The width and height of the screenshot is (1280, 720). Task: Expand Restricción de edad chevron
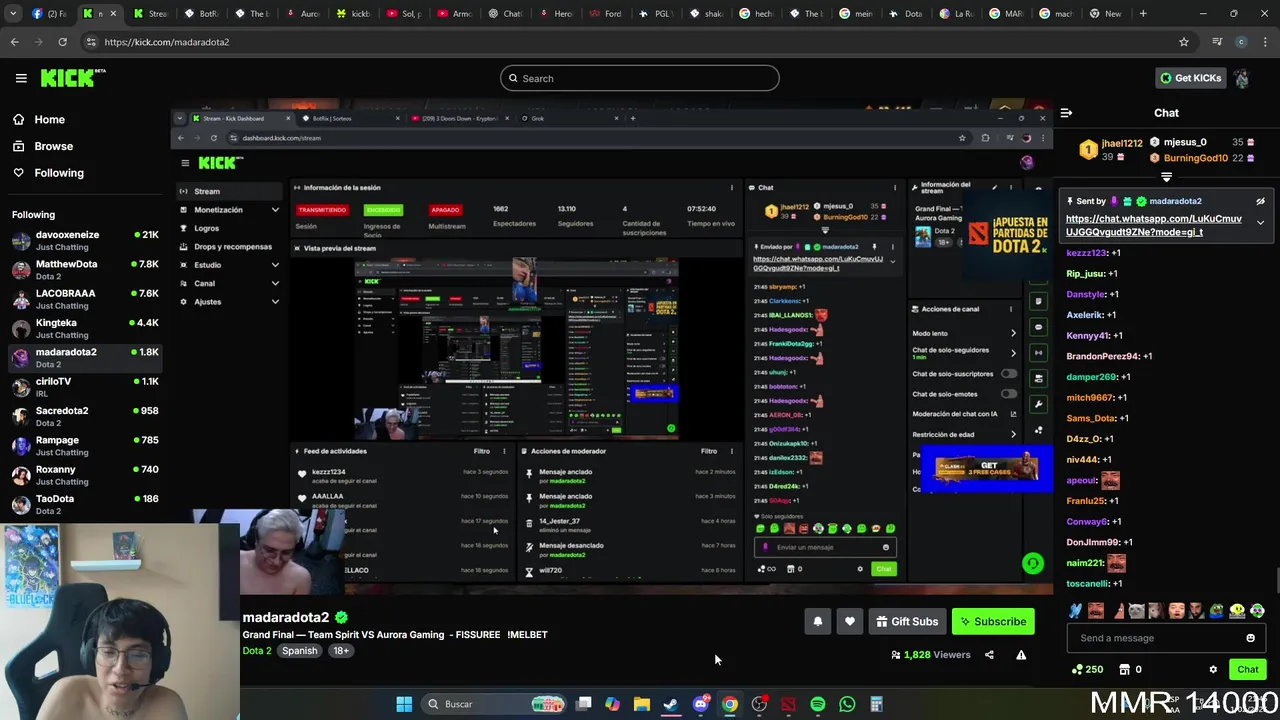1012,434
